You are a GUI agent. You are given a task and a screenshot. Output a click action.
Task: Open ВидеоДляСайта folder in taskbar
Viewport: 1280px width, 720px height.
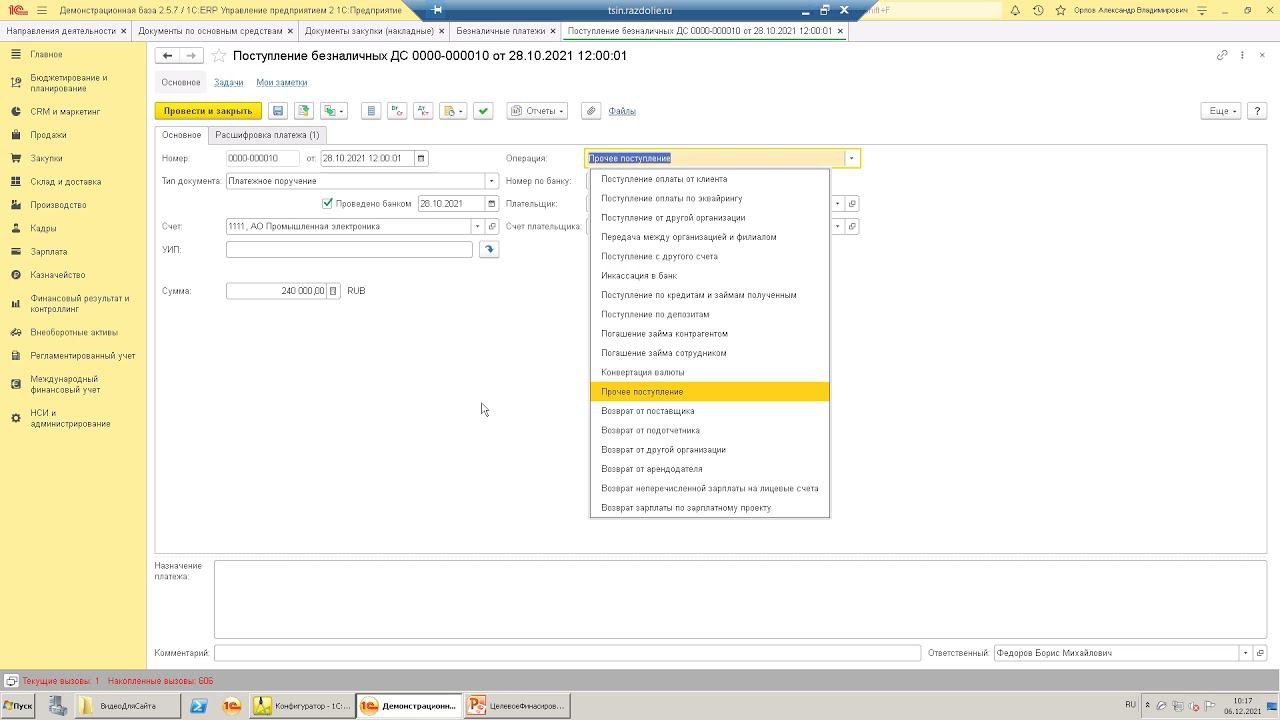click(129, 706)
